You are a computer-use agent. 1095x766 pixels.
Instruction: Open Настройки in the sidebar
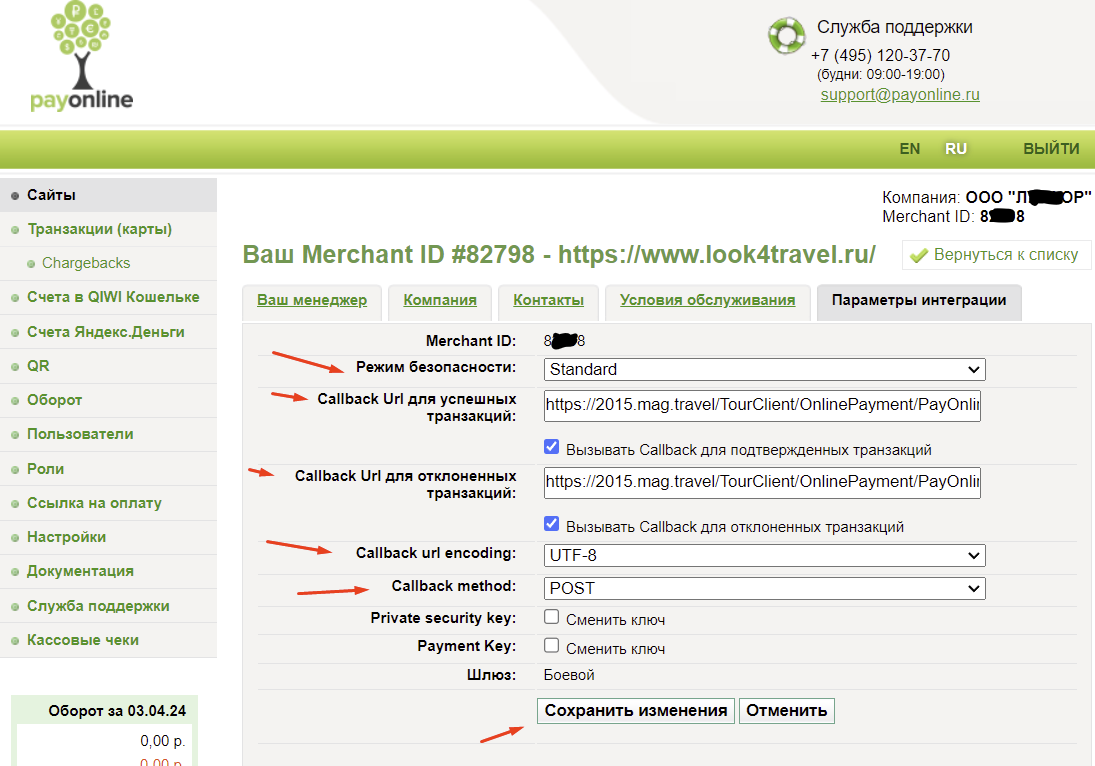(x=108, y=537)
